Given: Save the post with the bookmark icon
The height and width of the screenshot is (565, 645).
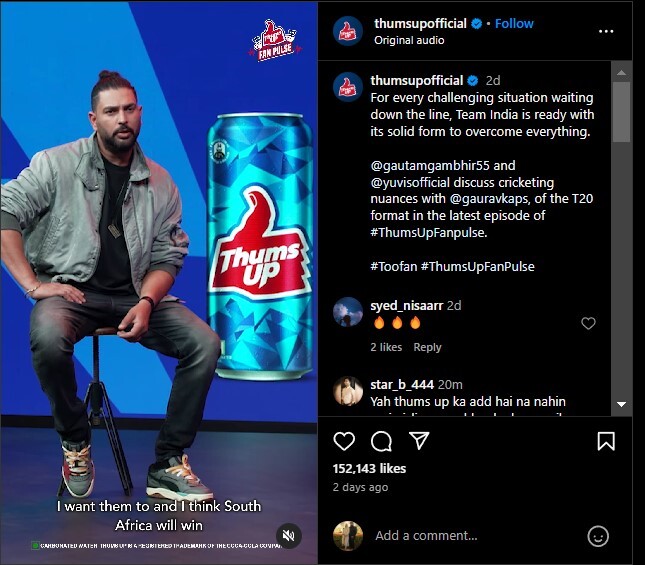Looking at the screenshot, I should click(606, 441).
